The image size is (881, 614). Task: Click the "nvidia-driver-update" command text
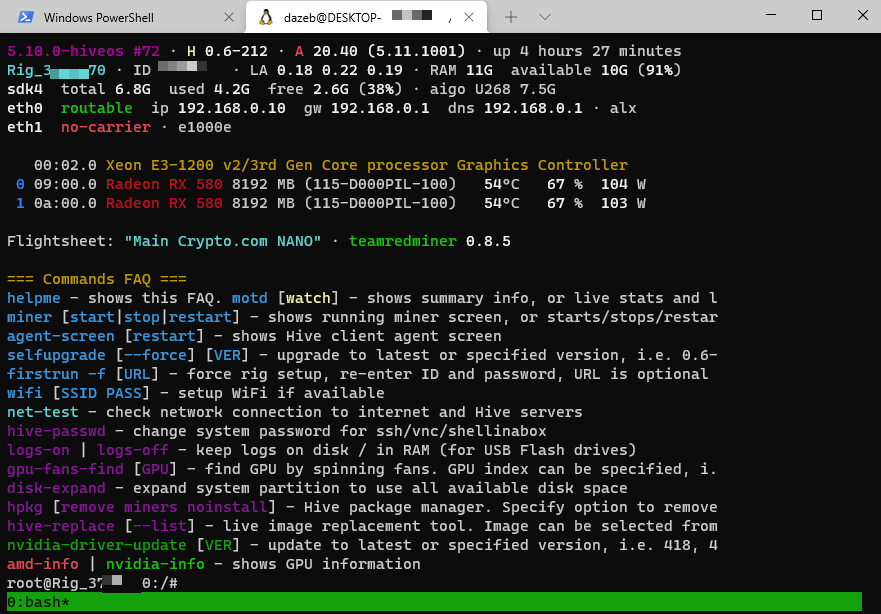tap(97, 545)
